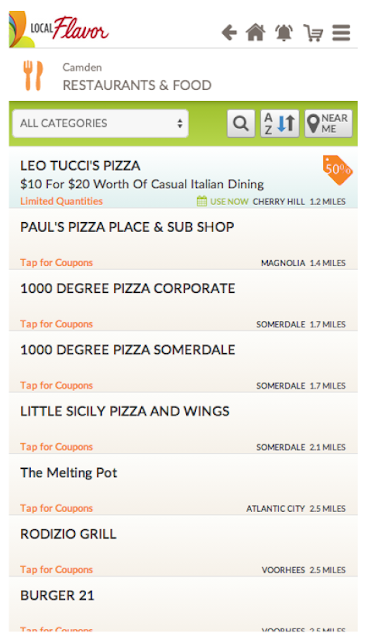Click the magnifying glass search button
The height and width of the screenshot is (640, 368).
click(241, 123)
